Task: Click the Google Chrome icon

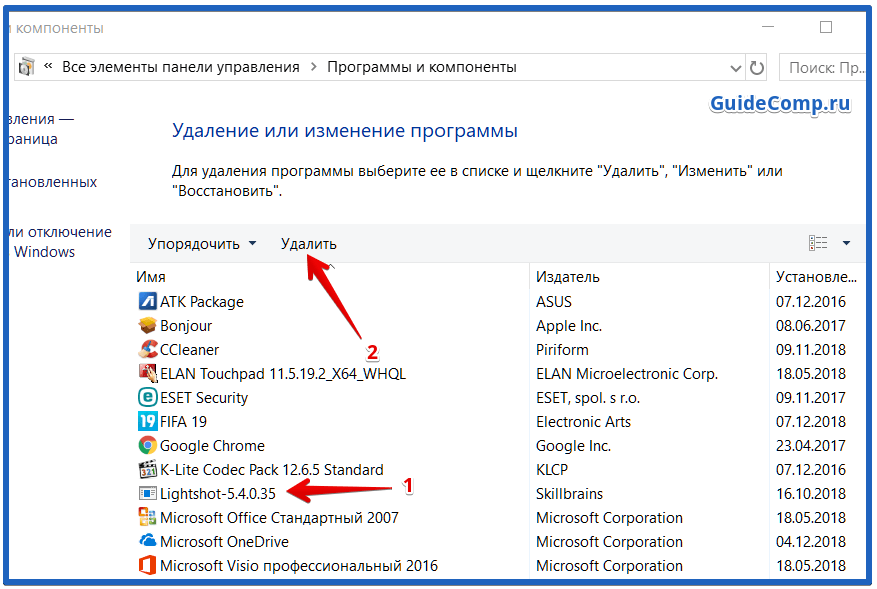Action: 147,446
